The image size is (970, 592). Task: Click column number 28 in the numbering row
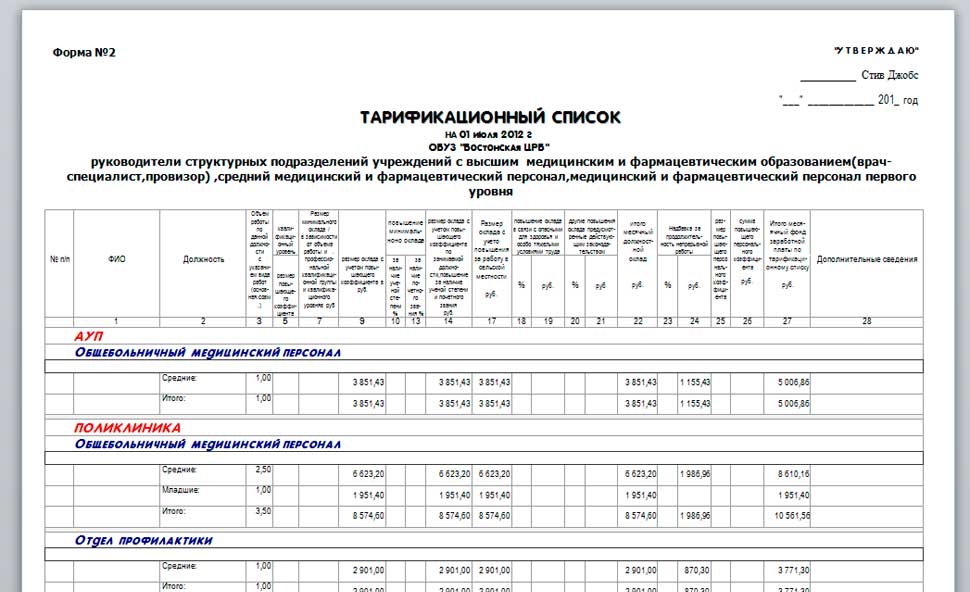[867, 322]
